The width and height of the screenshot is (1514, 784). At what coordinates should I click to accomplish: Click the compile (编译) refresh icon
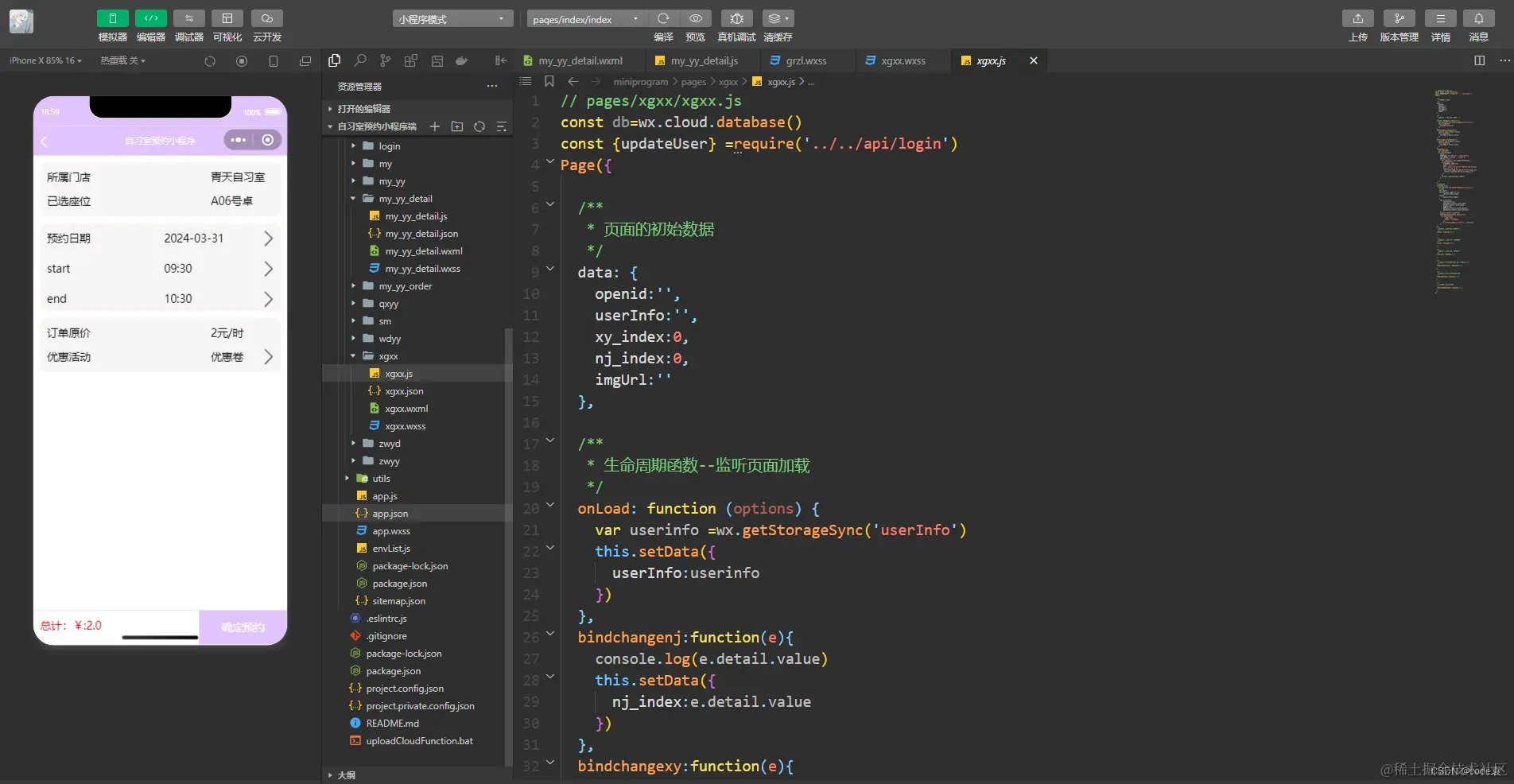[x=663, y=18]
